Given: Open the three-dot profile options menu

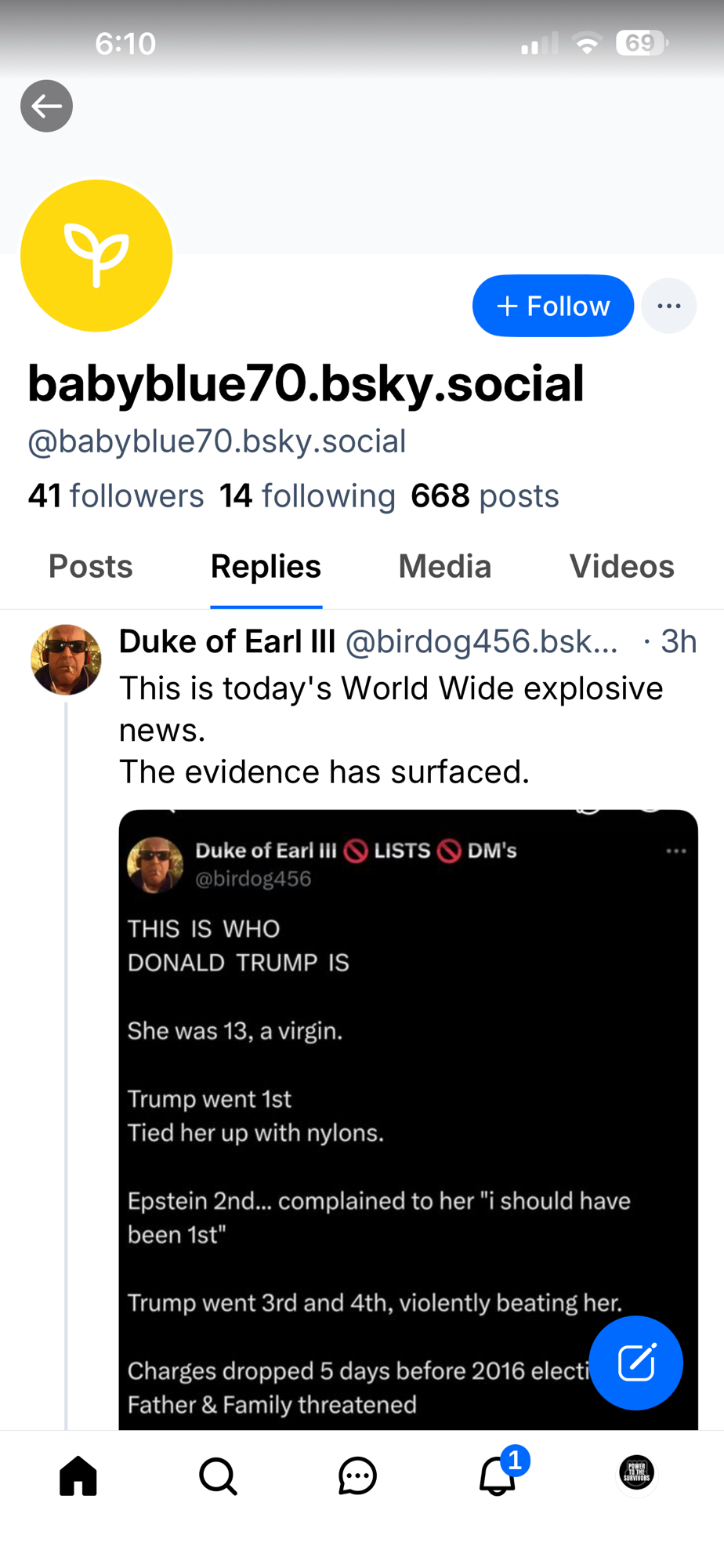Looking at the screenshot, I should pyautogui.click(x=668, y=306).
